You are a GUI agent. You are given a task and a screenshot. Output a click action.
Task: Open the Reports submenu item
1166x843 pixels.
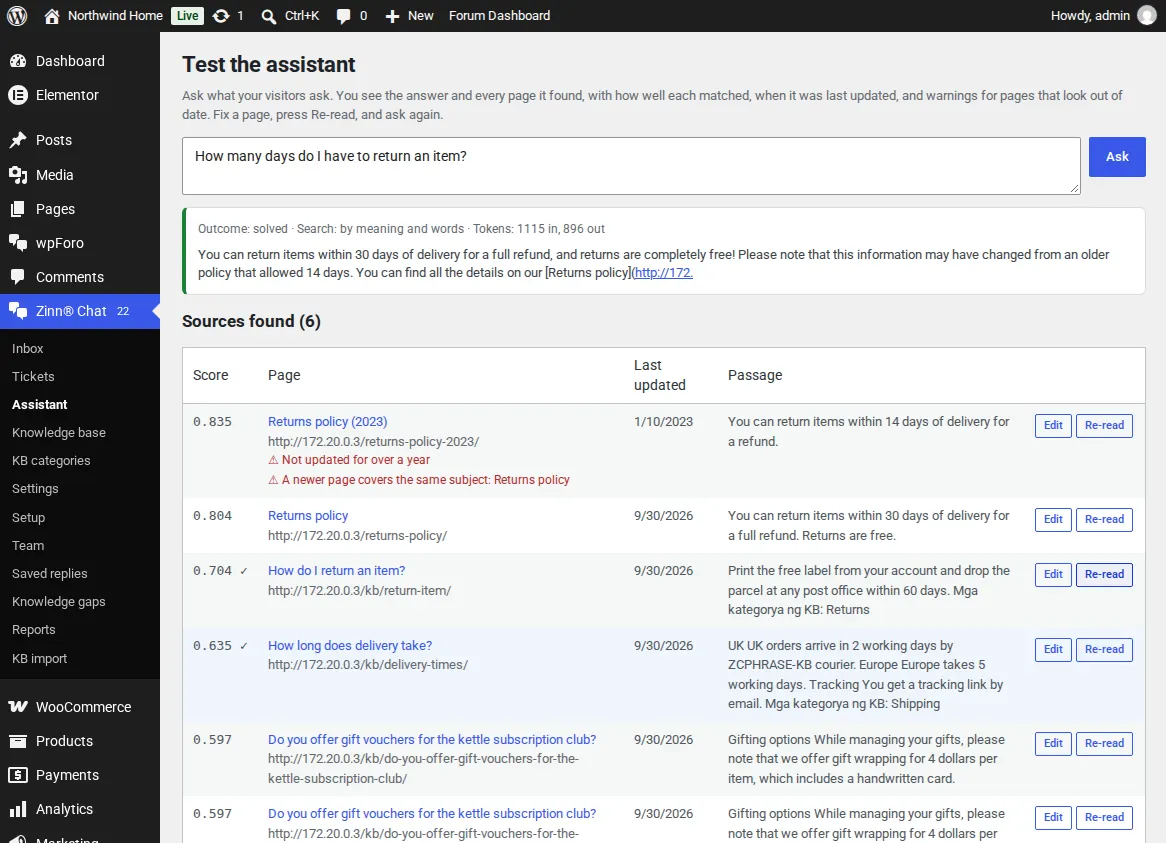point(33,630)
